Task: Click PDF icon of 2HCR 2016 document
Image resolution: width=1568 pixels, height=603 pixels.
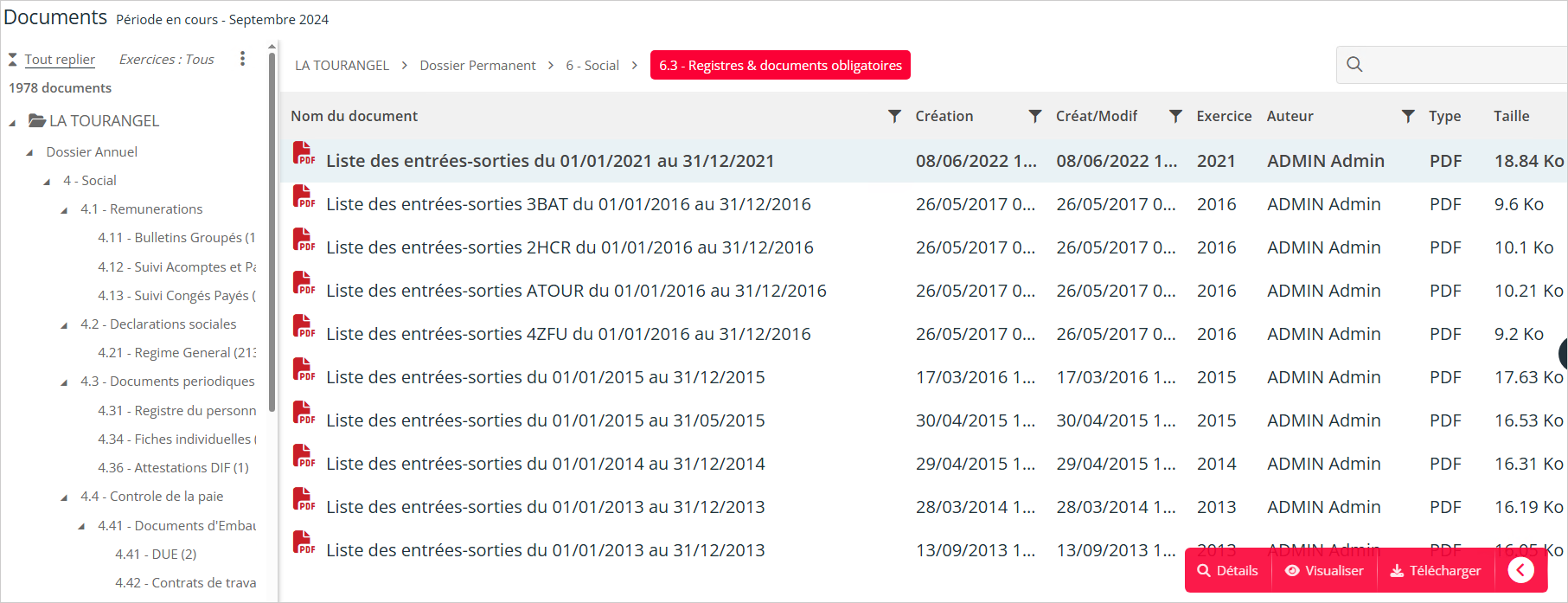Action: (304, 240)
